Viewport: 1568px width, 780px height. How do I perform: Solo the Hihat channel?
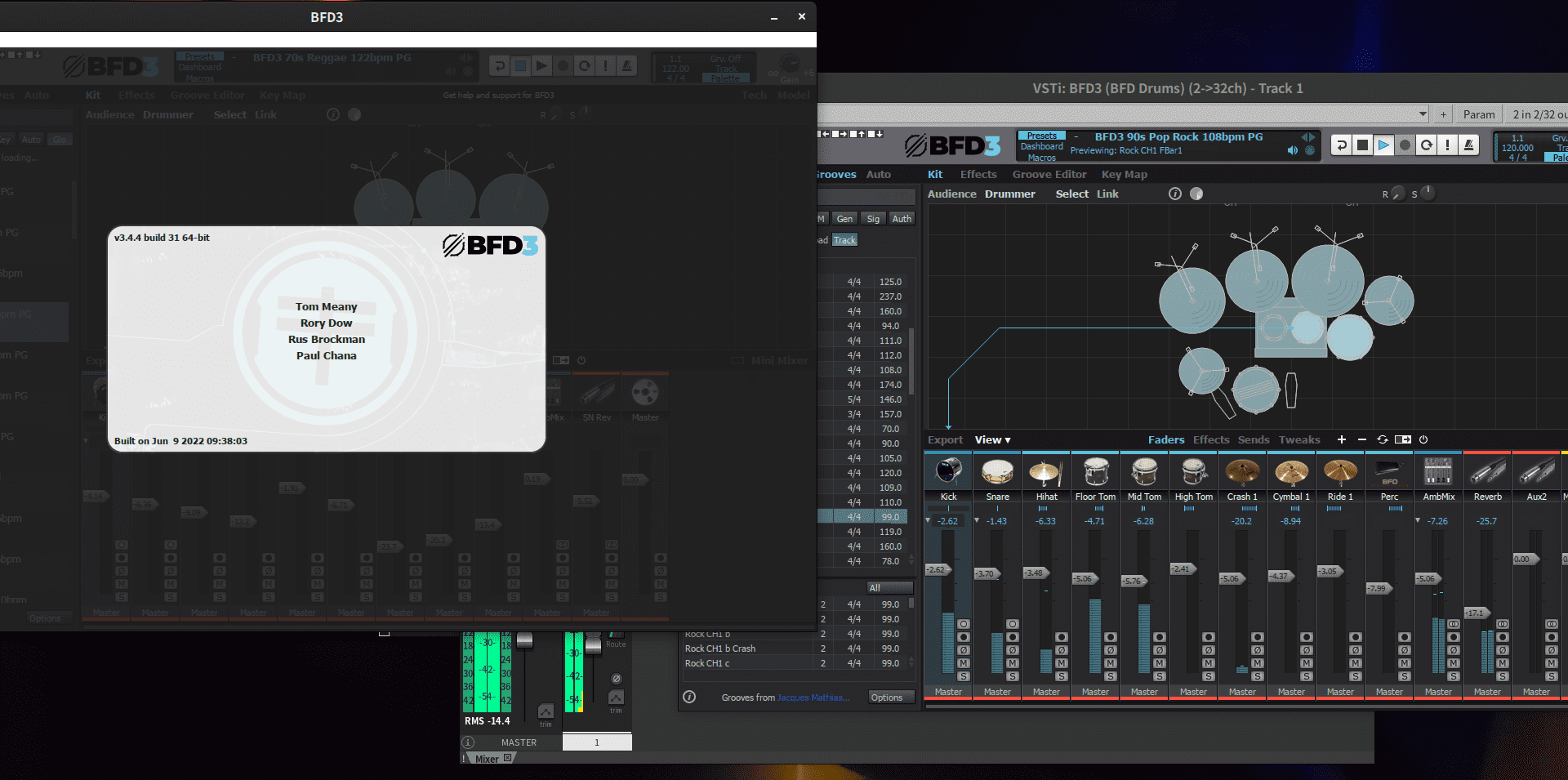(x=1062, y=676)
